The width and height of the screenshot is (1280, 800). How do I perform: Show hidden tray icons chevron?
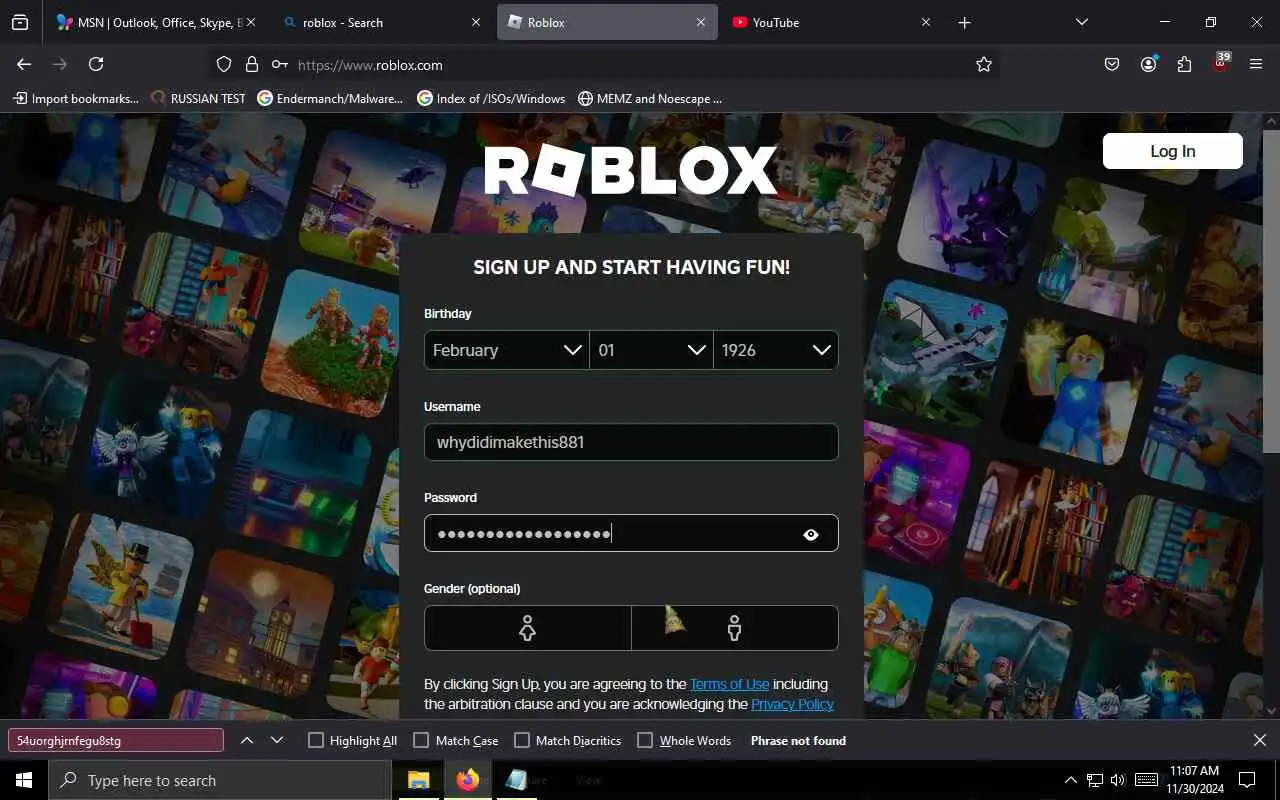1070,780
